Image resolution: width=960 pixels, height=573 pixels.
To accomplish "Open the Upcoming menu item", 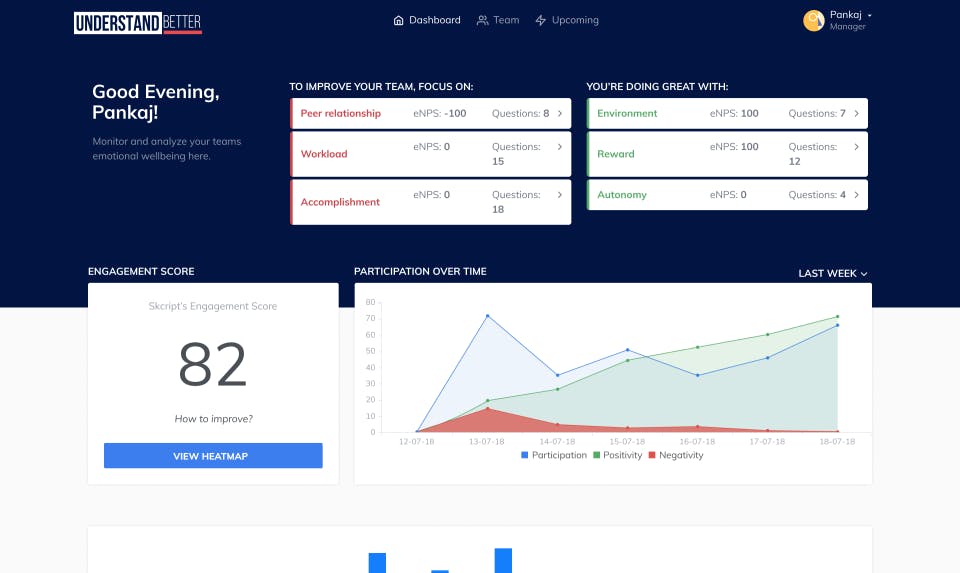I will (567, 20).
